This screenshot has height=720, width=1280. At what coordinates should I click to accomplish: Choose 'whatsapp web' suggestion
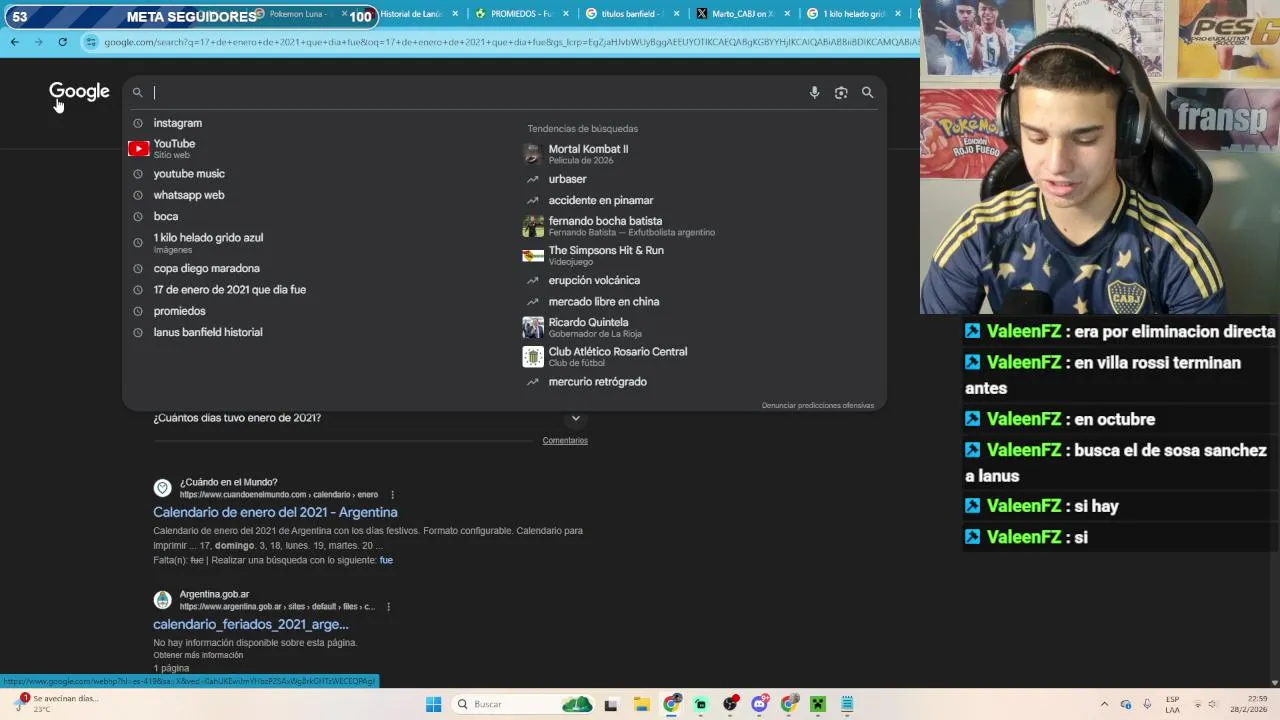188,195
